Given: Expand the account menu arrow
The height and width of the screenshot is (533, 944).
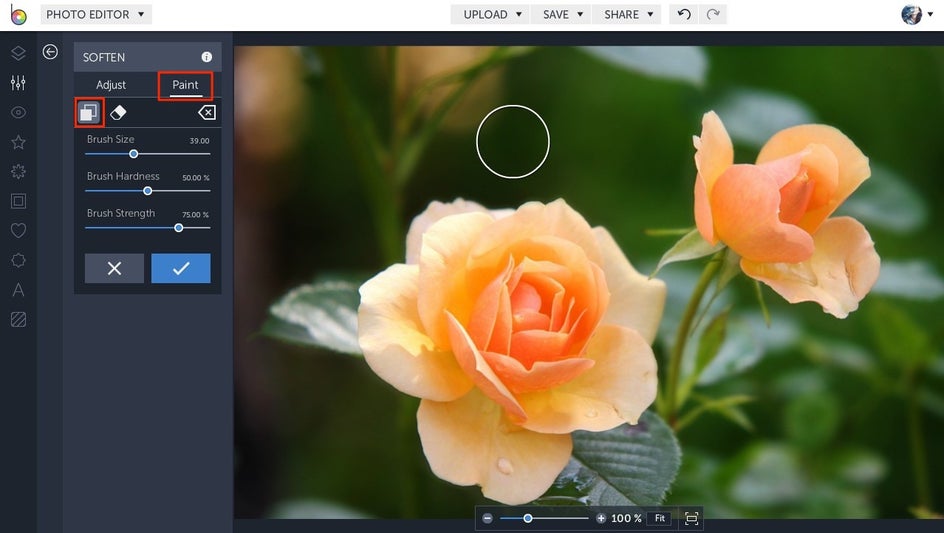Looking at the screenshot, I should coord(930,14).
